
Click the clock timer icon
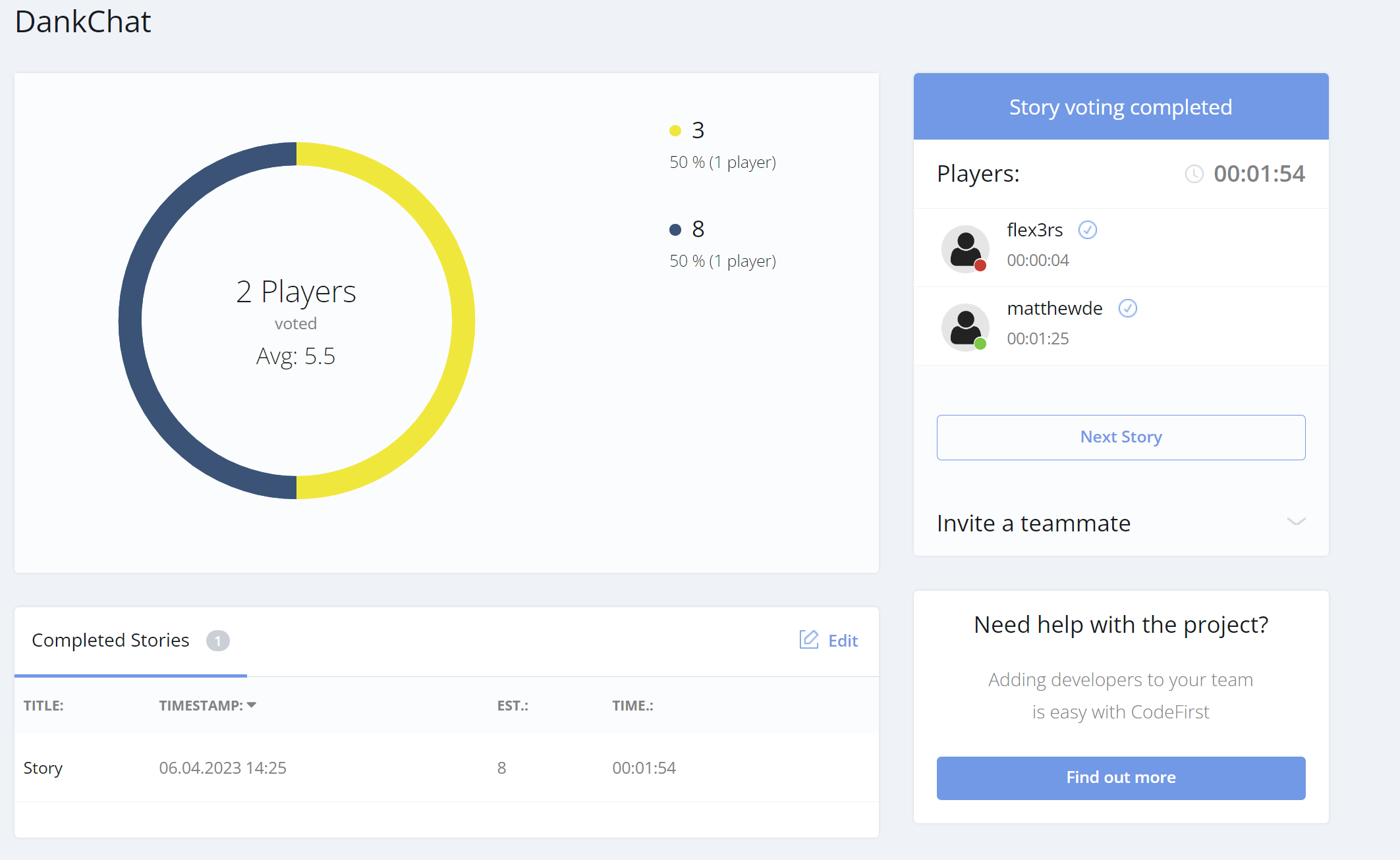(1194, 174)
